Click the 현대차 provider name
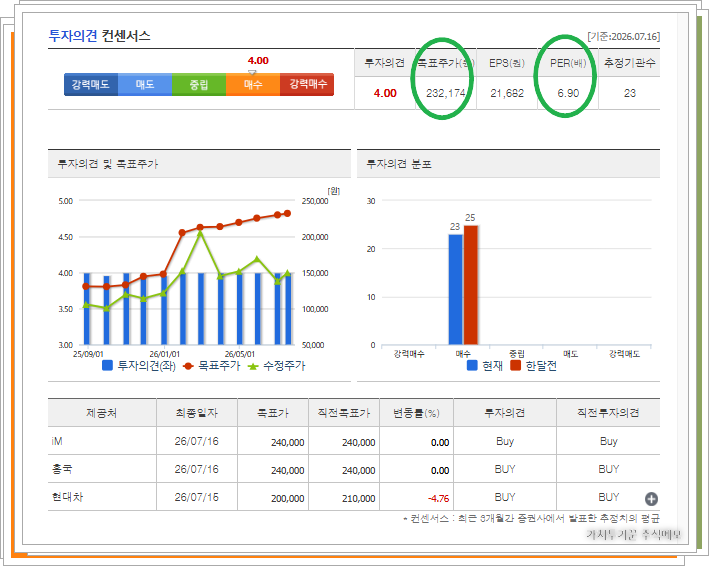Image resolution: width=709 pixels, height=566 pixels. [67, 497]
